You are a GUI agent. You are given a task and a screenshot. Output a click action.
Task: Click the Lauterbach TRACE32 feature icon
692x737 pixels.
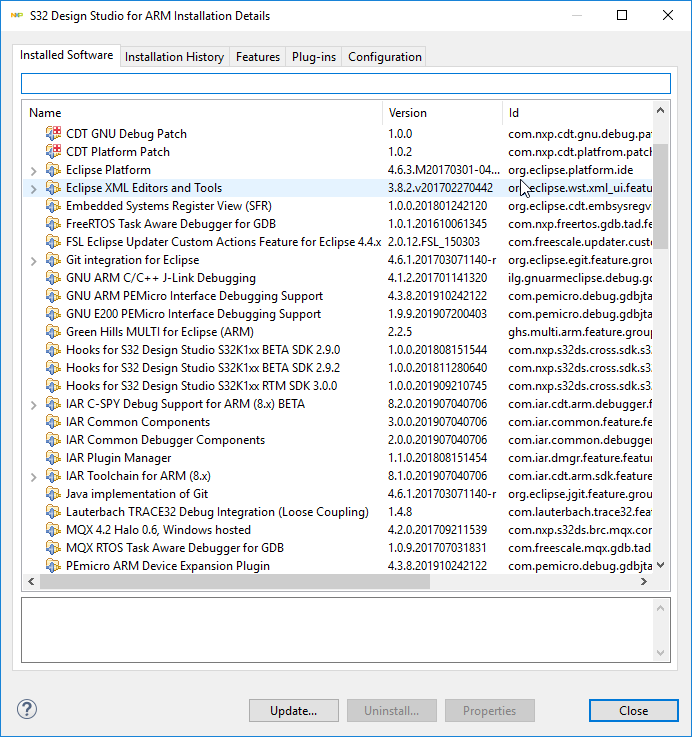[x=53, y=511]
